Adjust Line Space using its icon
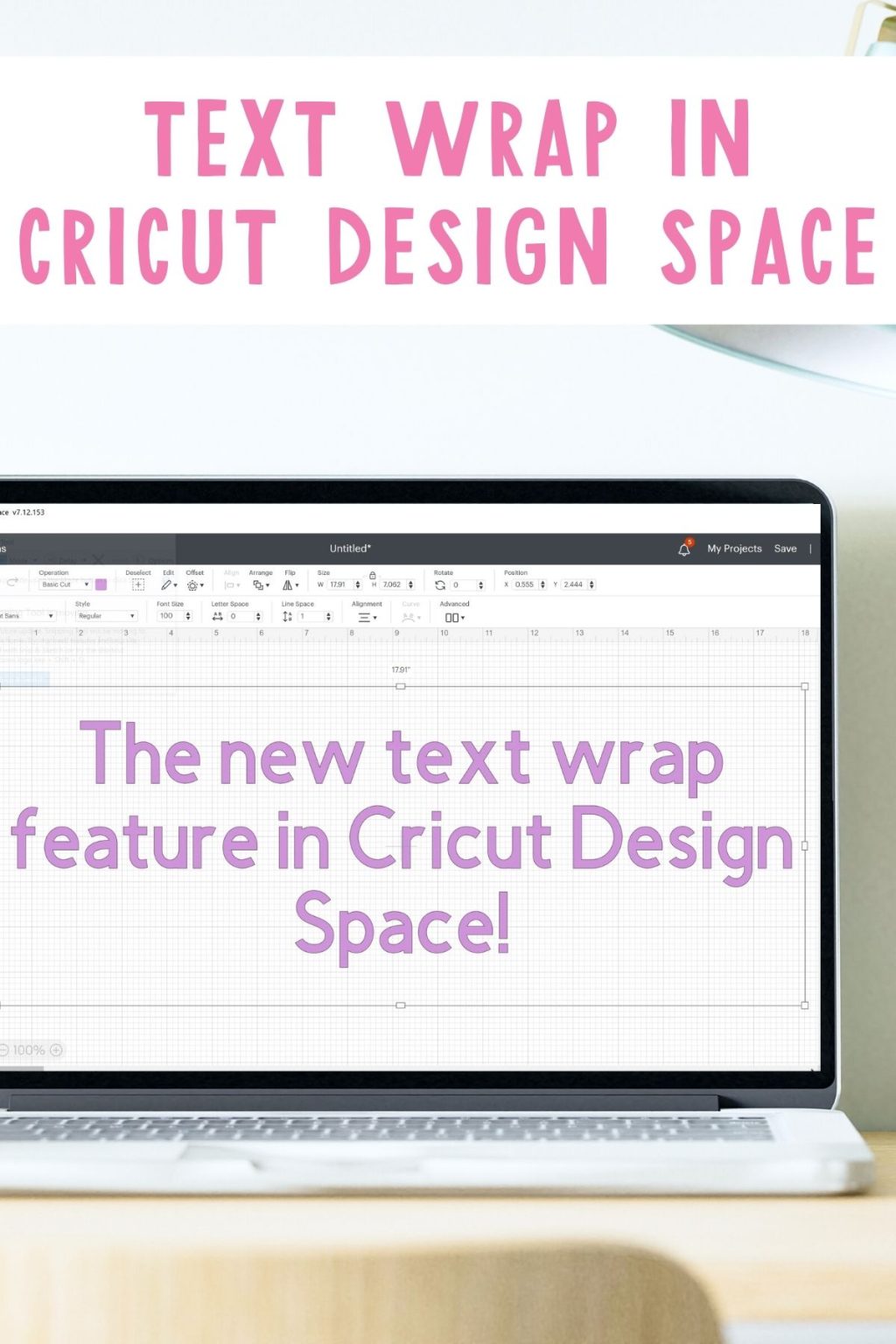The height and width of the screenshot is (1344, 896). (287, 616)
